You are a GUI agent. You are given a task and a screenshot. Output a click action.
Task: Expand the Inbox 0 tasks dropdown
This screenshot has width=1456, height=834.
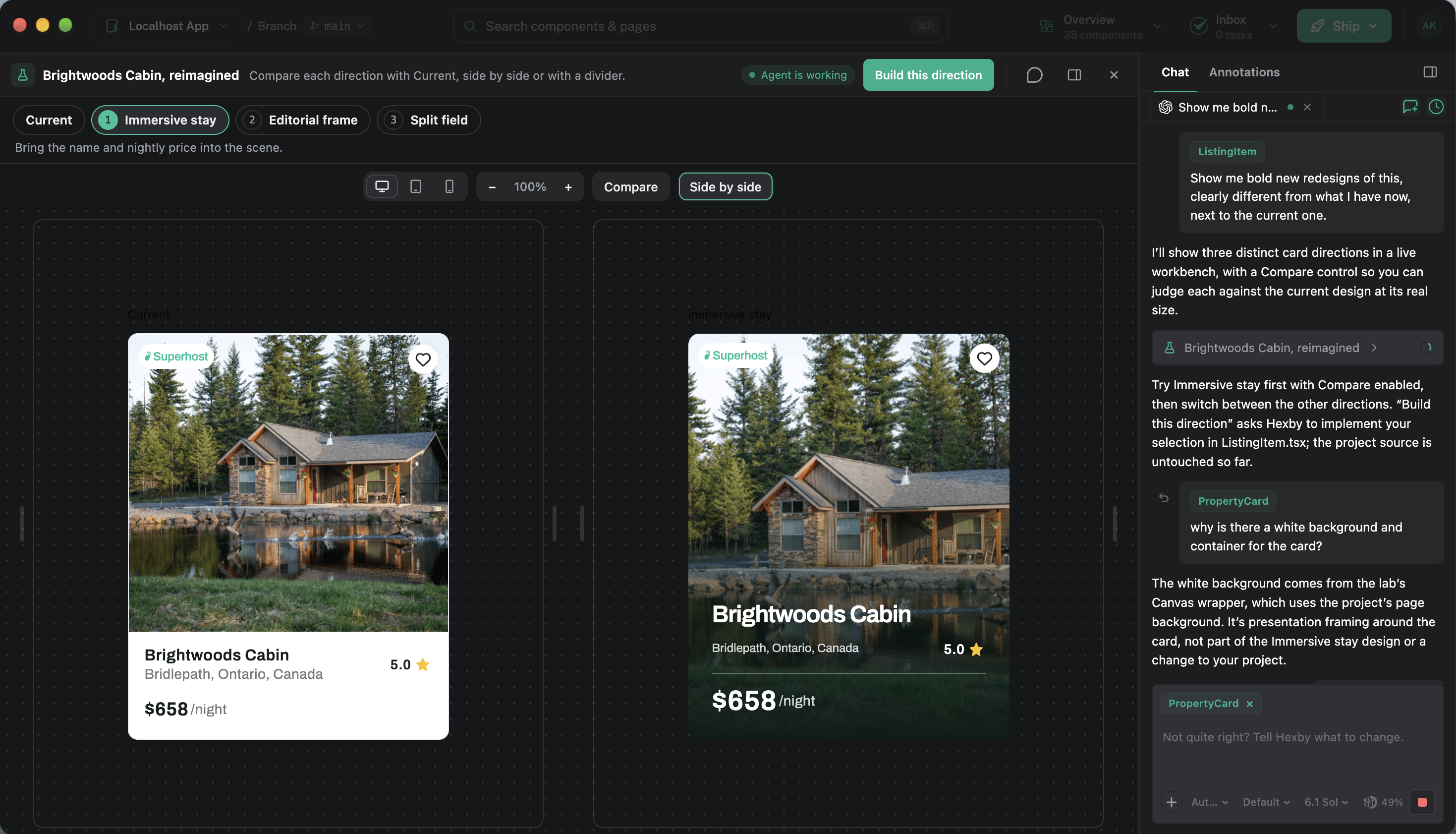coord(1234,26)
